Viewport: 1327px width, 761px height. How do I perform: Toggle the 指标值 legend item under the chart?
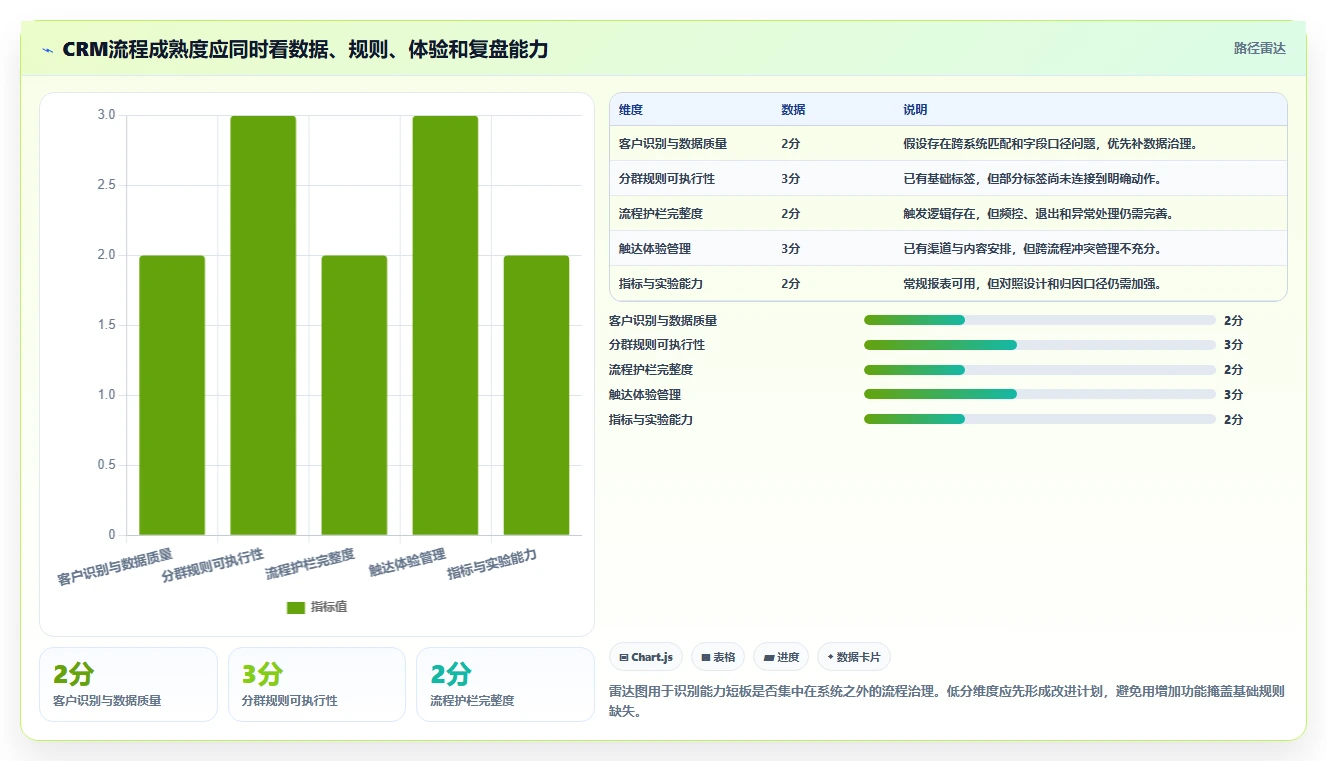pos(317,607)
